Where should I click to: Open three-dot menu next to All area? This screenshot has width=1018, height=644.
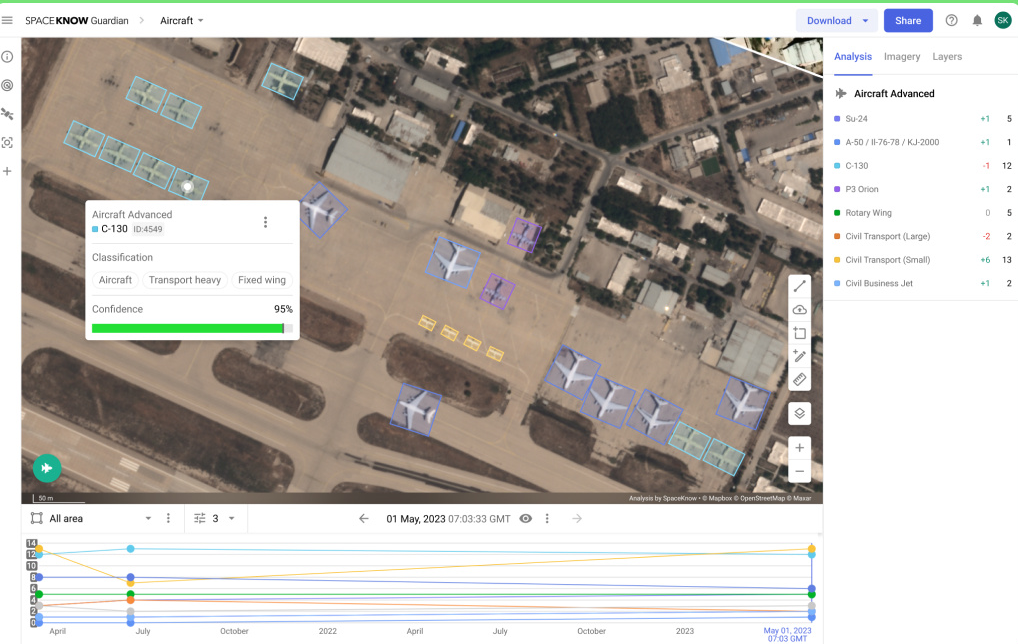168,518
